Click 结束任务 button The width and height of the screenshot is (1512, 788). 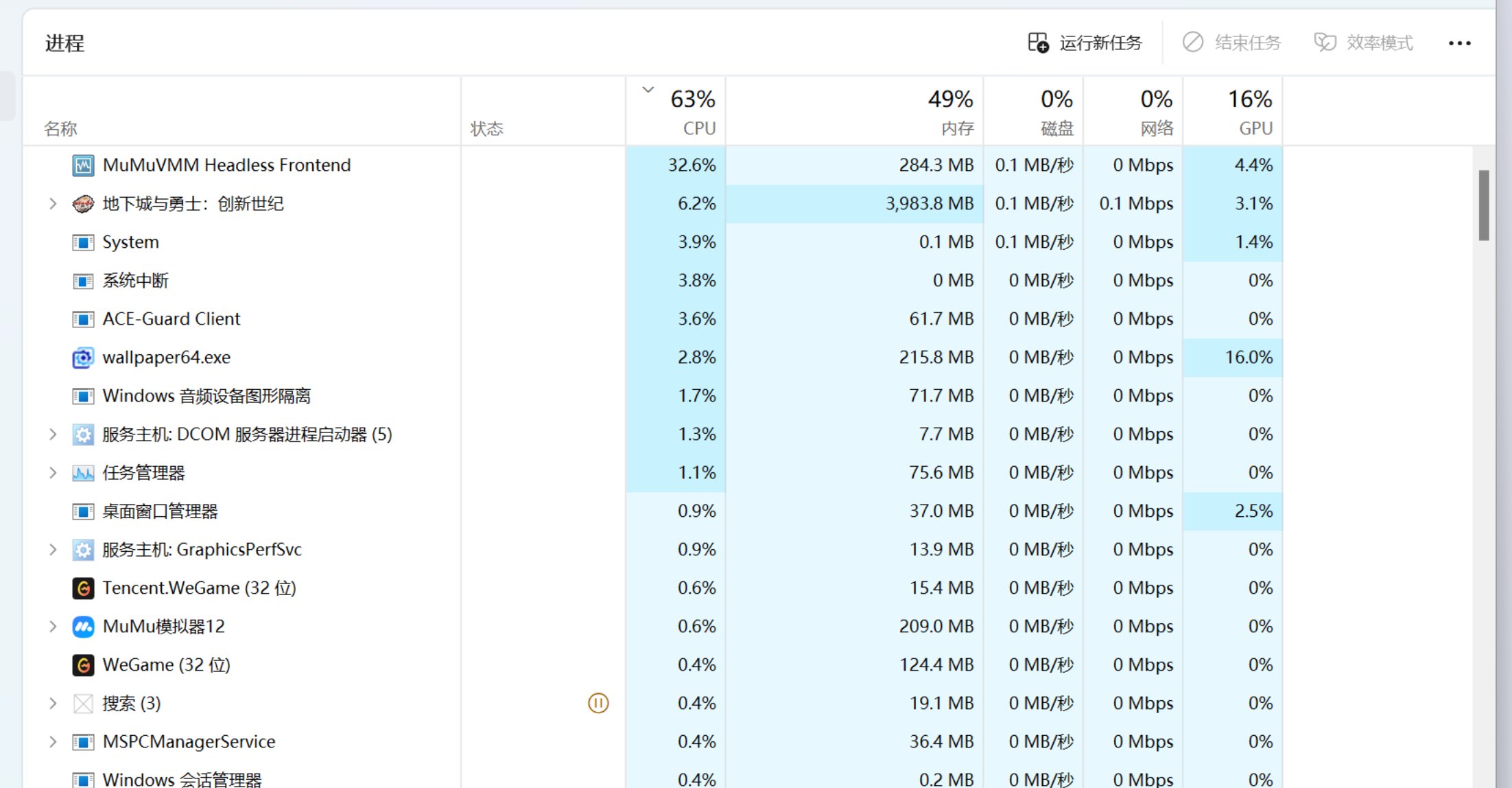pyautogui.click(x=1231, y=43)
